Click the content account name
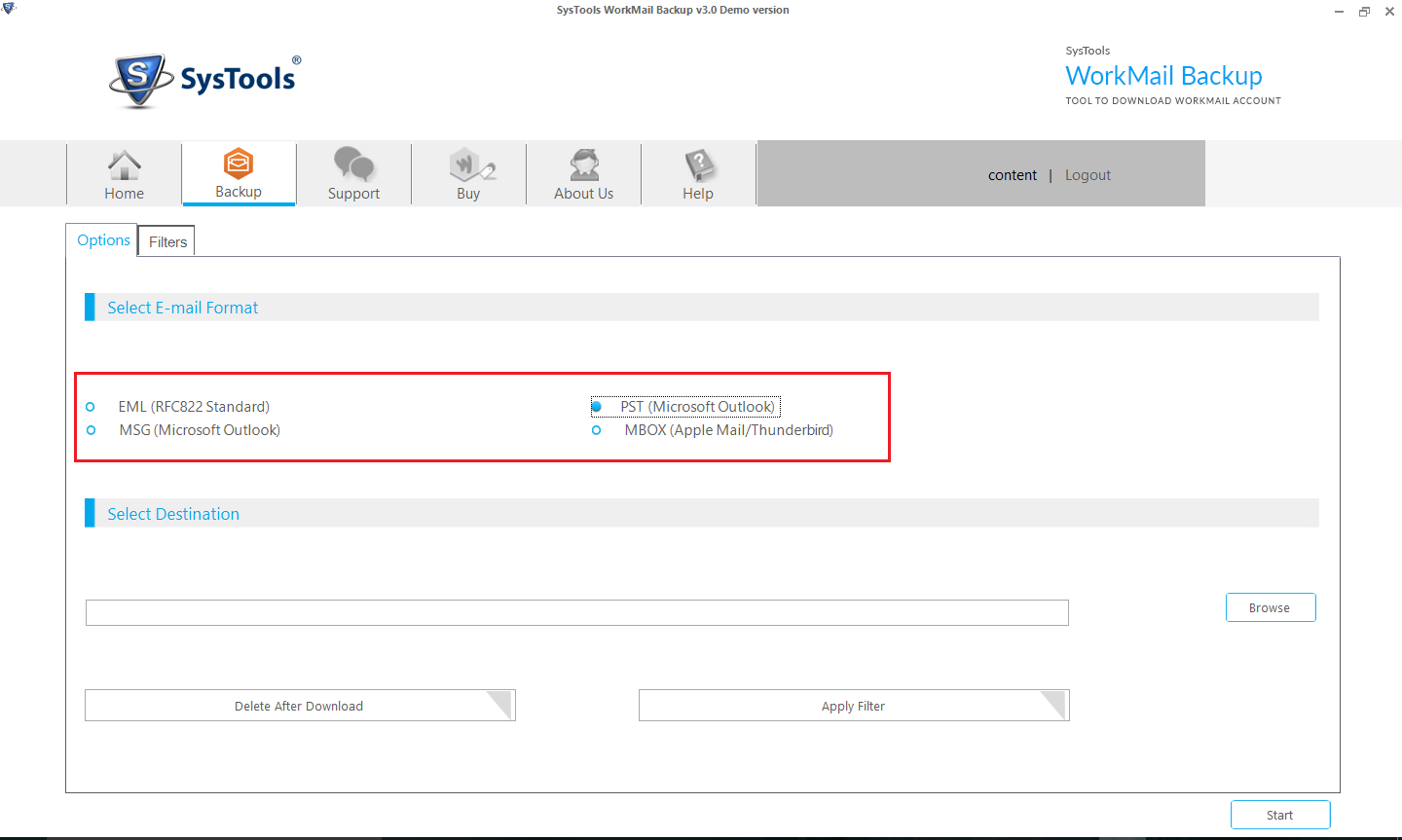The width and height of the screenshot is (1402, 840). (x=1013, y=175)
